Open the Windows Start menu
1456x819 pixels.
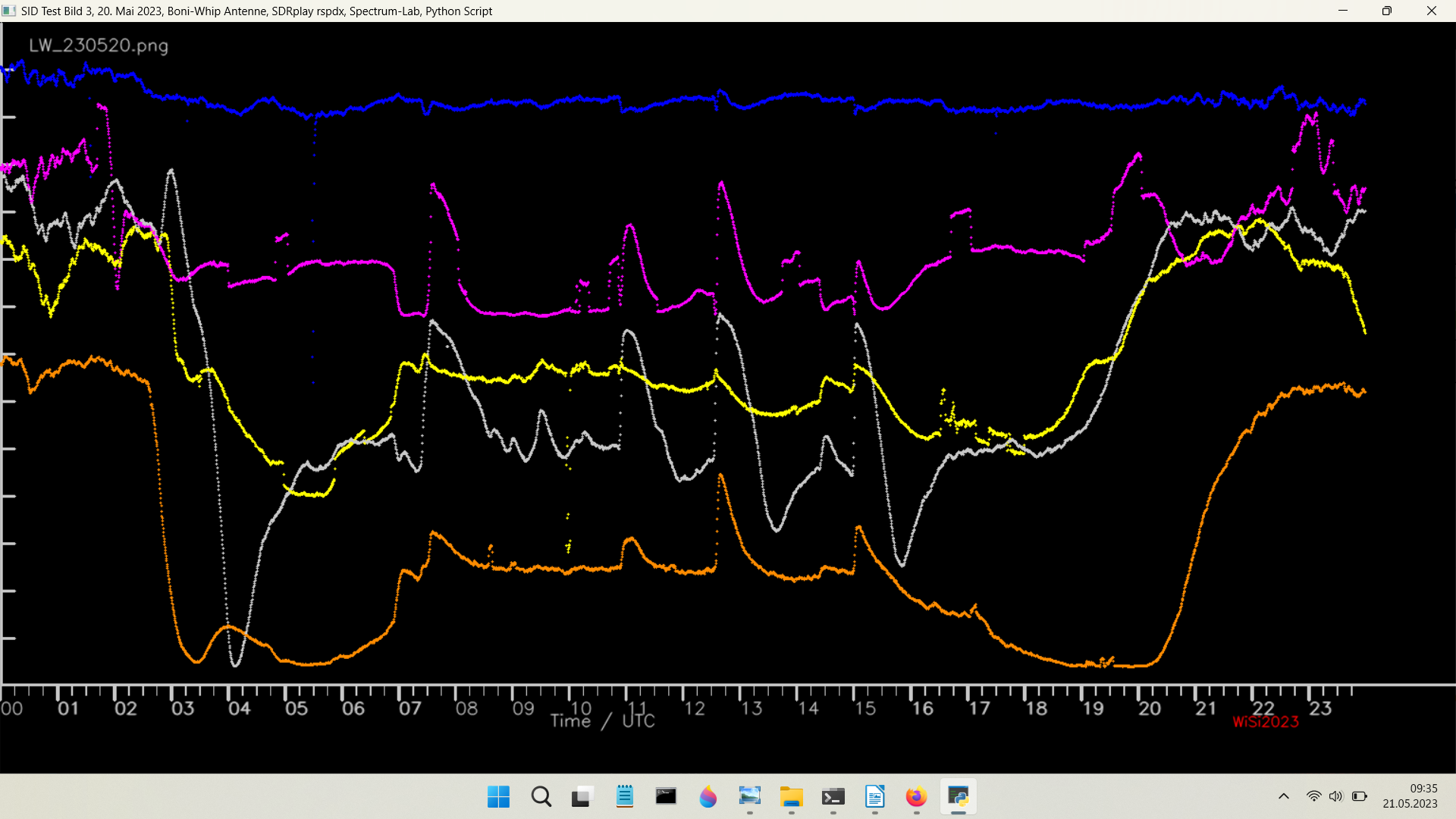(x=498, y=797)
